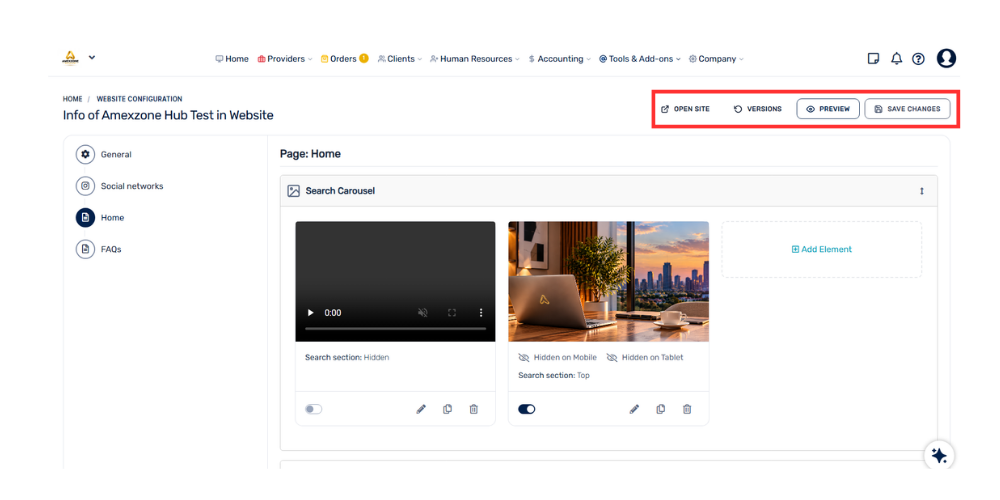Click Add Element in the carousel
This screenshot has width=1000, height=500.
pyautogui.click(x=821, y=249)
